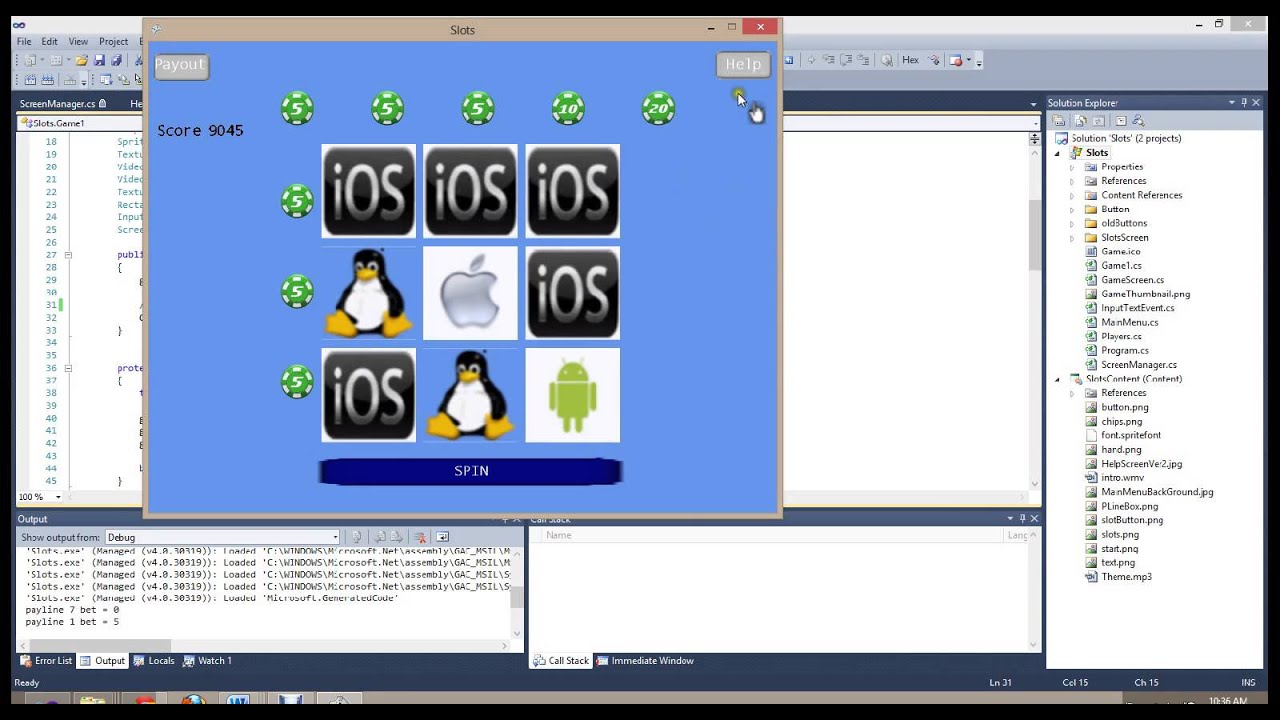The width and height of the screenshot is (1280, 720).
Task: Switch to the Locals tab
Action: pyautogui.click(x=154, y=660)
